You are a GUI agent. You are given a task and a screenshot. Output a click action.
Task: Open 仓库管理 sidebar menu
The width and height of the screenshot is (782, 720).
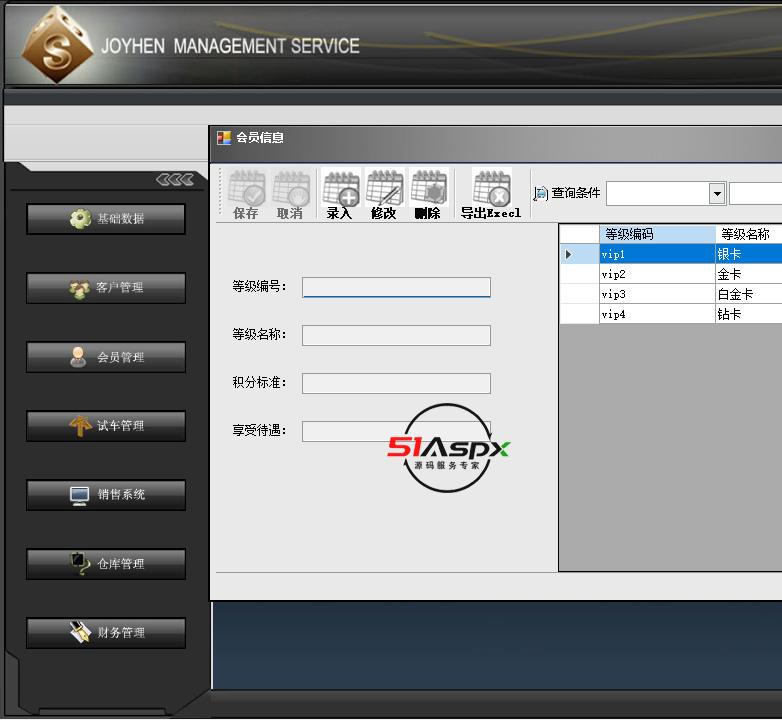(106, 564)
